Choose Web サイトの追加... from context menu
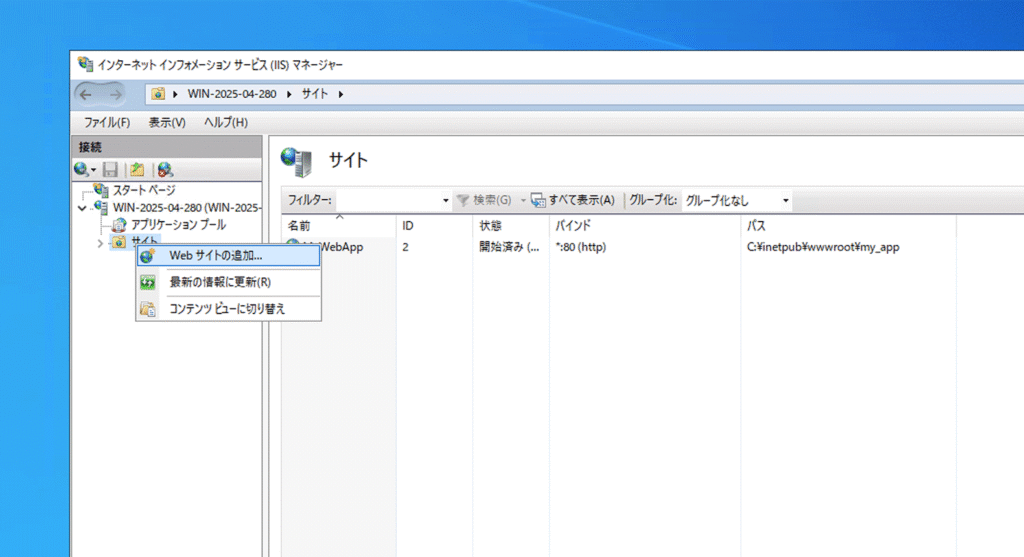Viewport: 1024px width, 557px height. pos(229,255)
